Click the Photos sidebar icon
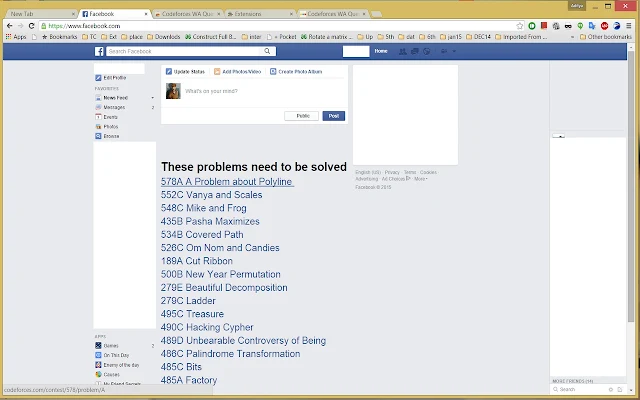The width and height of the screenshot is (640, 400). (x=98, y=127)
